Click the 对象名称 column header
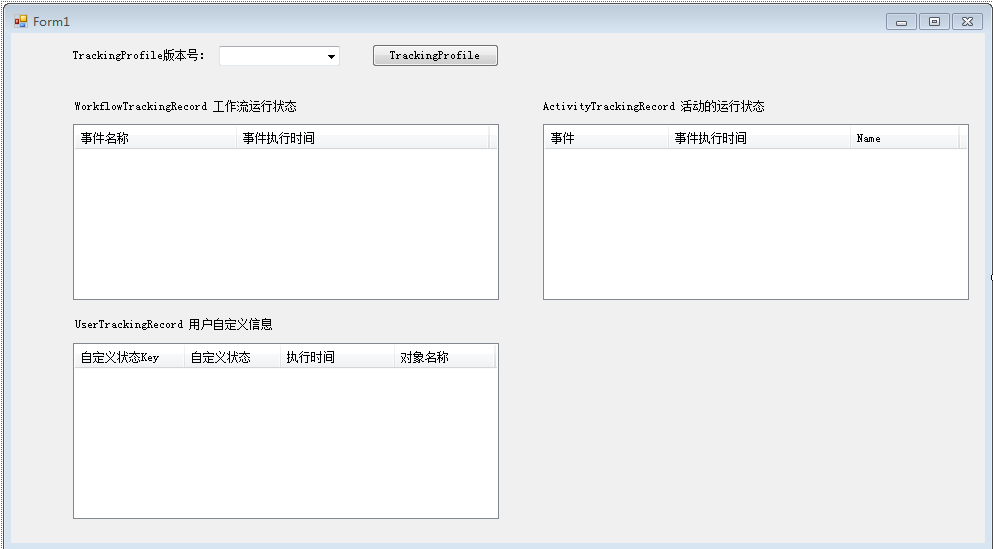Image resolution: width=993 pixels, height=549 pixels. (x=444, y=357)
